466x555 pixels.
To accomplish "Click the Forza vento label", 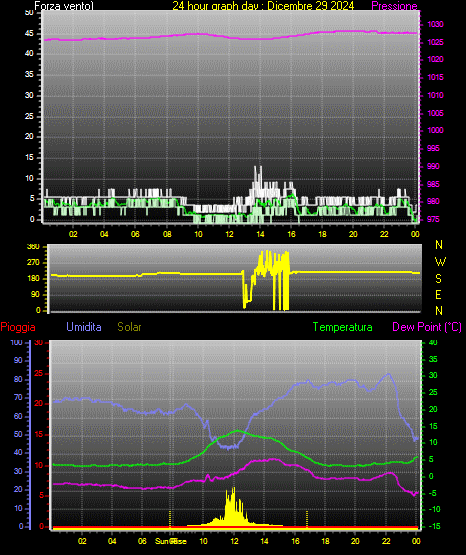I will tap(64, 6).
